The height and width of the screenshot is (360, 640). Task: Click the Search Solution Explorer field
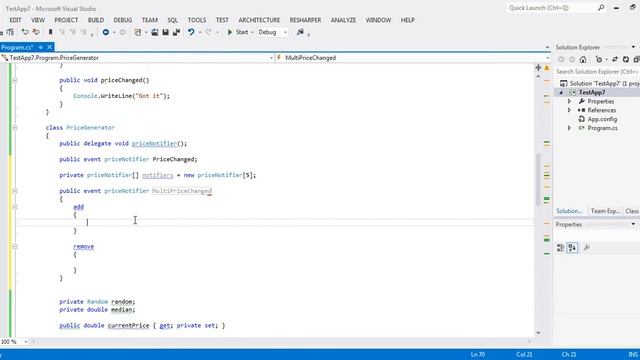click(x=596, y=71)
